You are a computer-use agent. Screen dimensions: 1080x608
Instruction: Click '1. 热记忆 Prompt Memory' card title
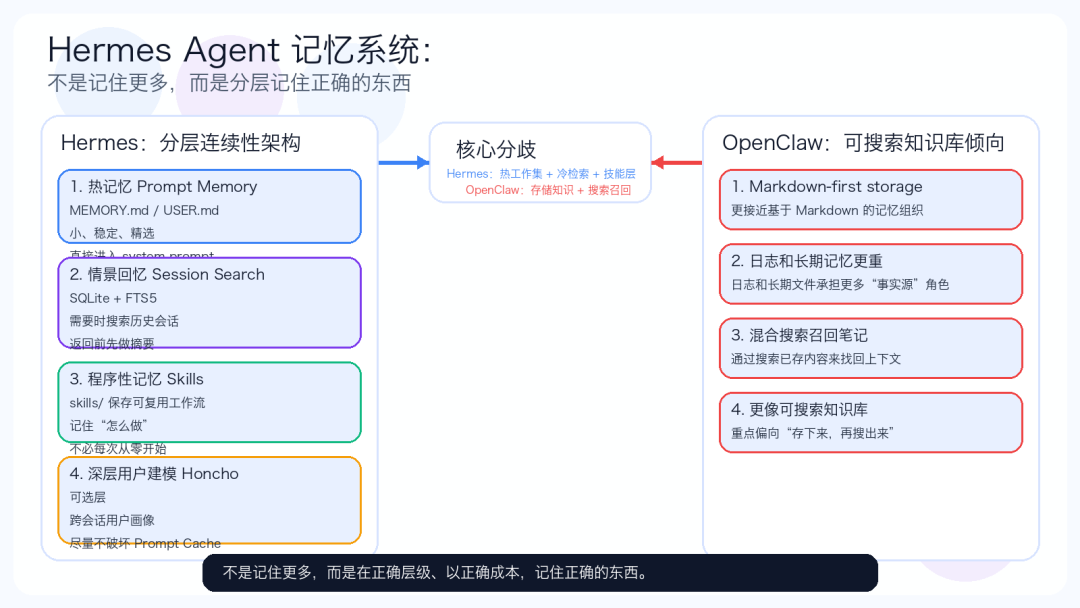(x=163, y=187)
